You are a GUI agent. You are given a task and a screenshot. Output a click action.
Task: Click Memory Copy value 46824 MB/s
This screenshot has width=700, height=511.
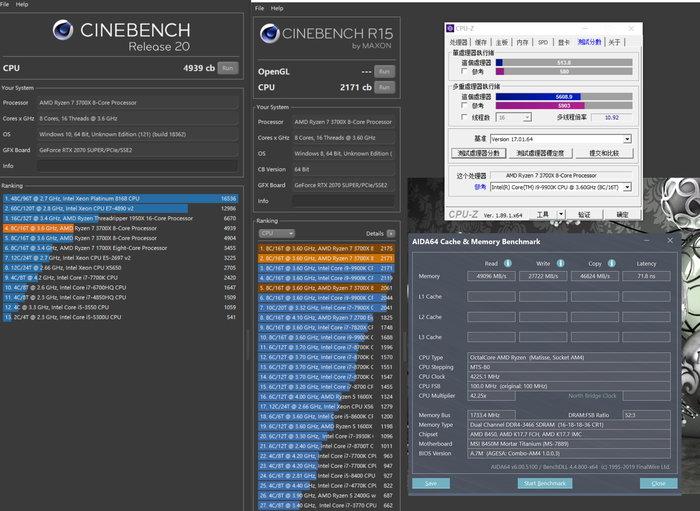point(595,276)
